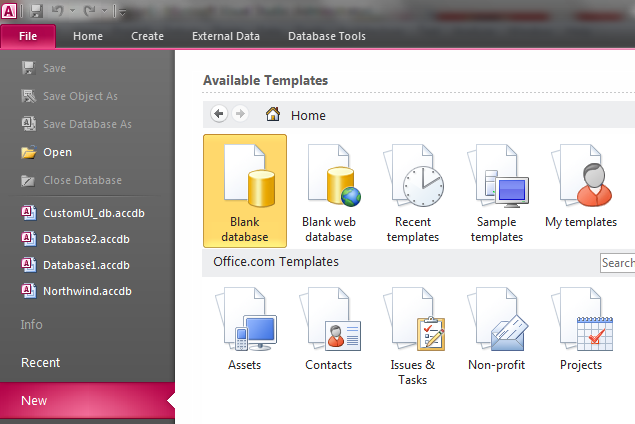Image resolution: width=635 pixels, height=424 pixels.
Task: Switch to the Home ribbon tab
Action: 88,36
